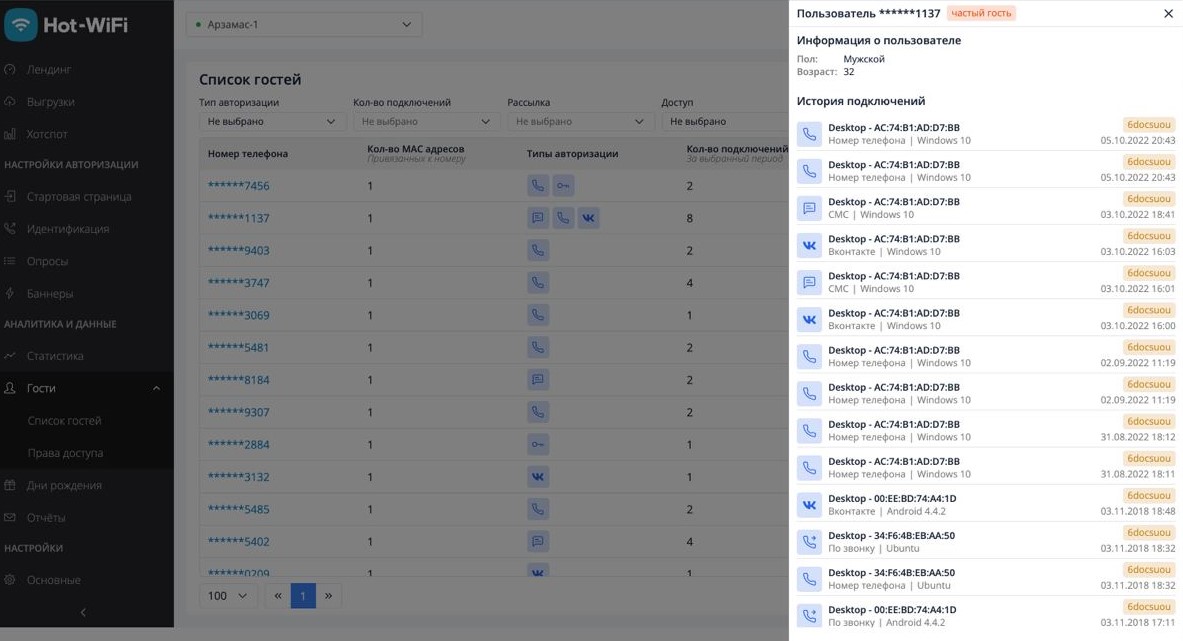Click phone icon of 31.08.2022 18:12 connection
Image resolution: width=1183 pixels, height=641 pixels.
810,431
